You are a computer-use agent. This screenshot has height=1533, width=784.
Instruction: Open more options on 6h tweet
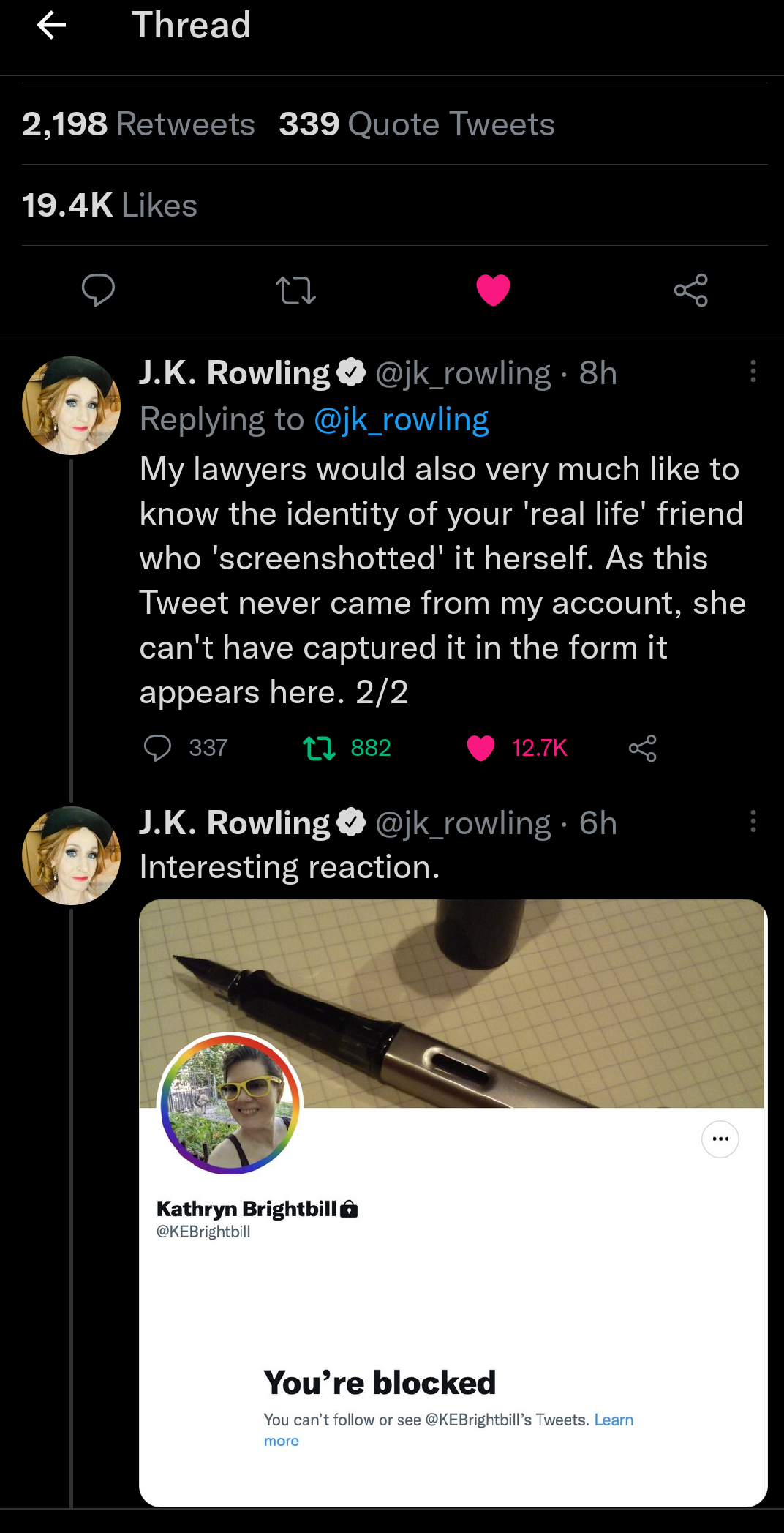click(753, 821)
